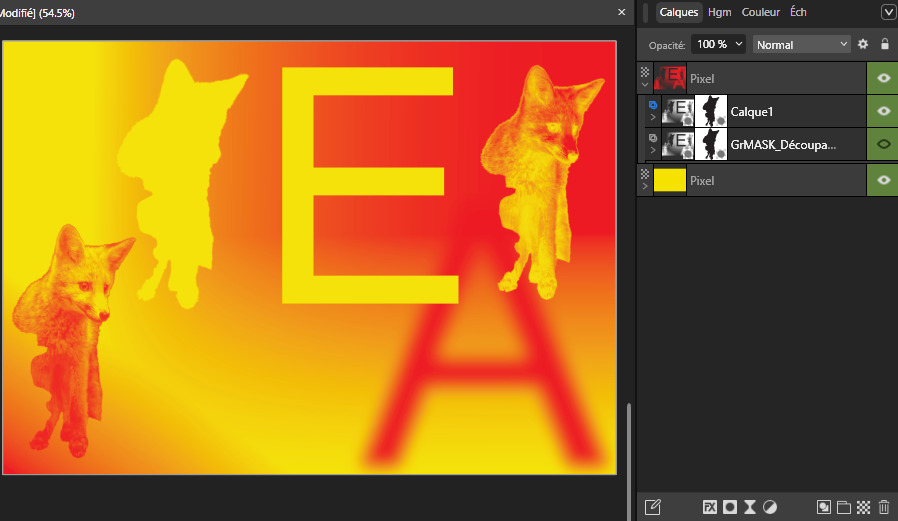Collapse the top Pixel layer group
The height and width of the screenshot is (521, 898).
click(645, 85)
